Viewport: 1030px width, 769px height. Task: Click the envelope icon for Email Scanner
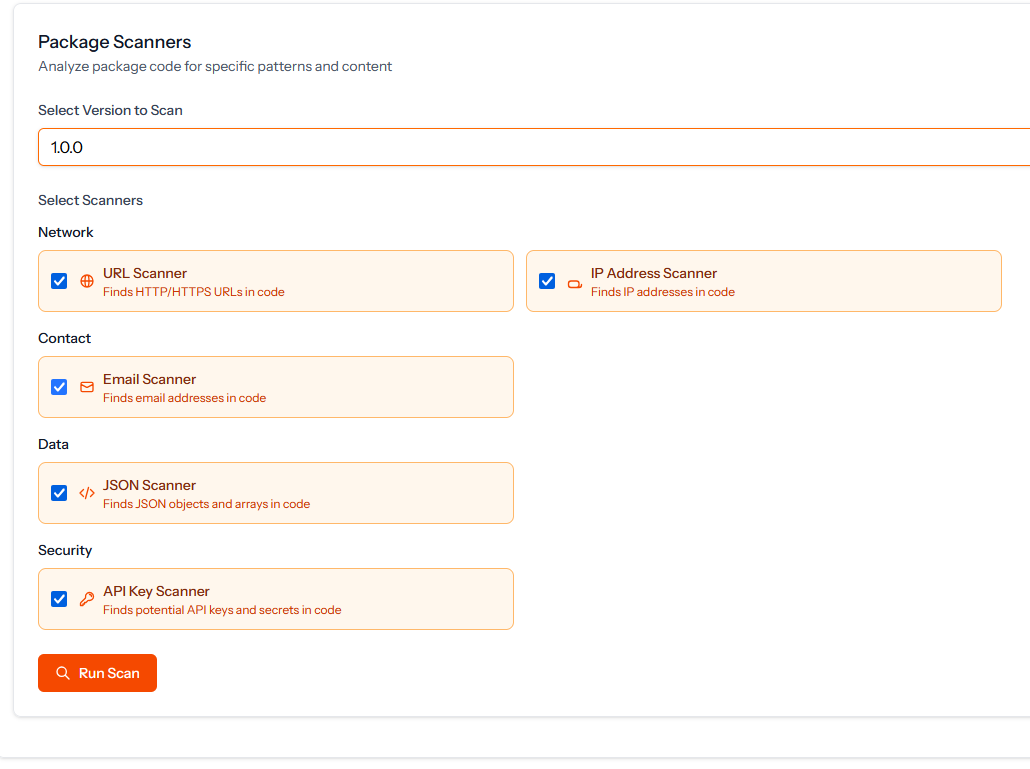87,387
